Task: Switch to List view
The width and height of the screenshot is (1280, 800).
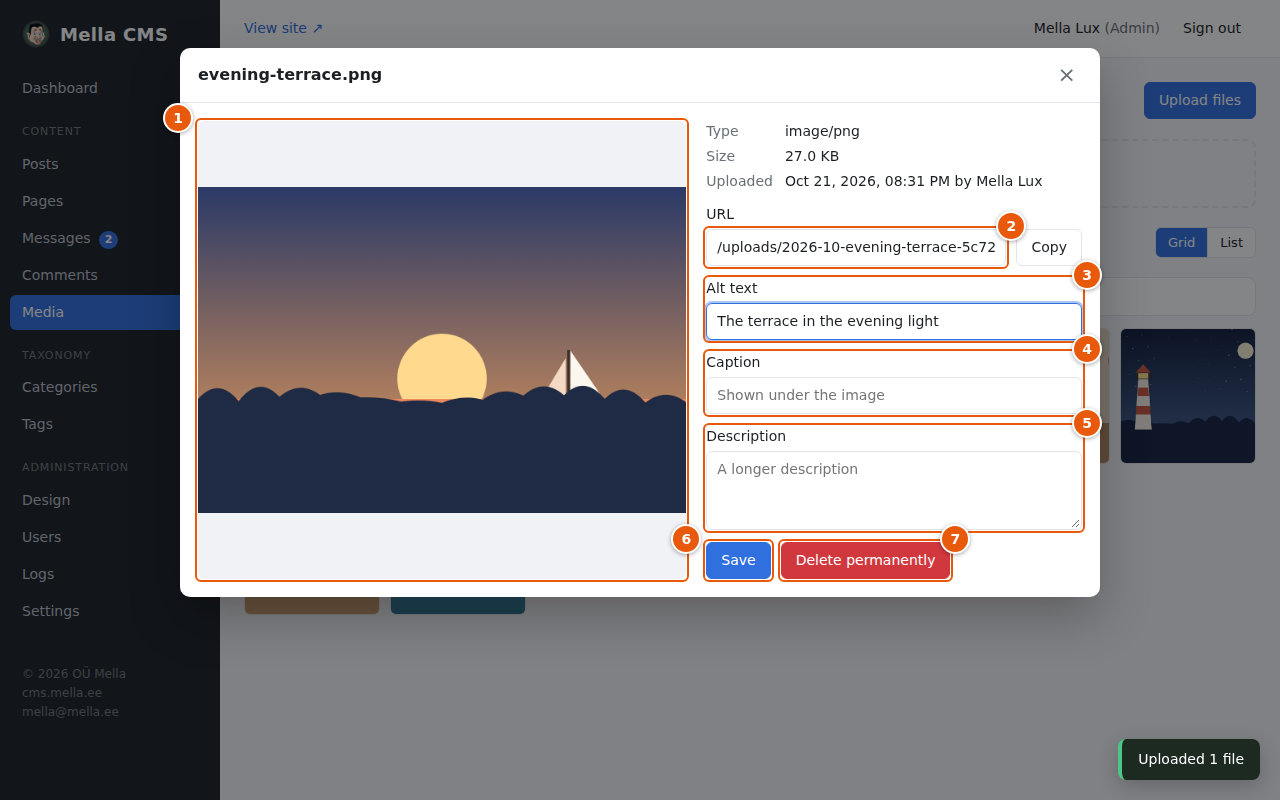Action: tap(1231, 242)
